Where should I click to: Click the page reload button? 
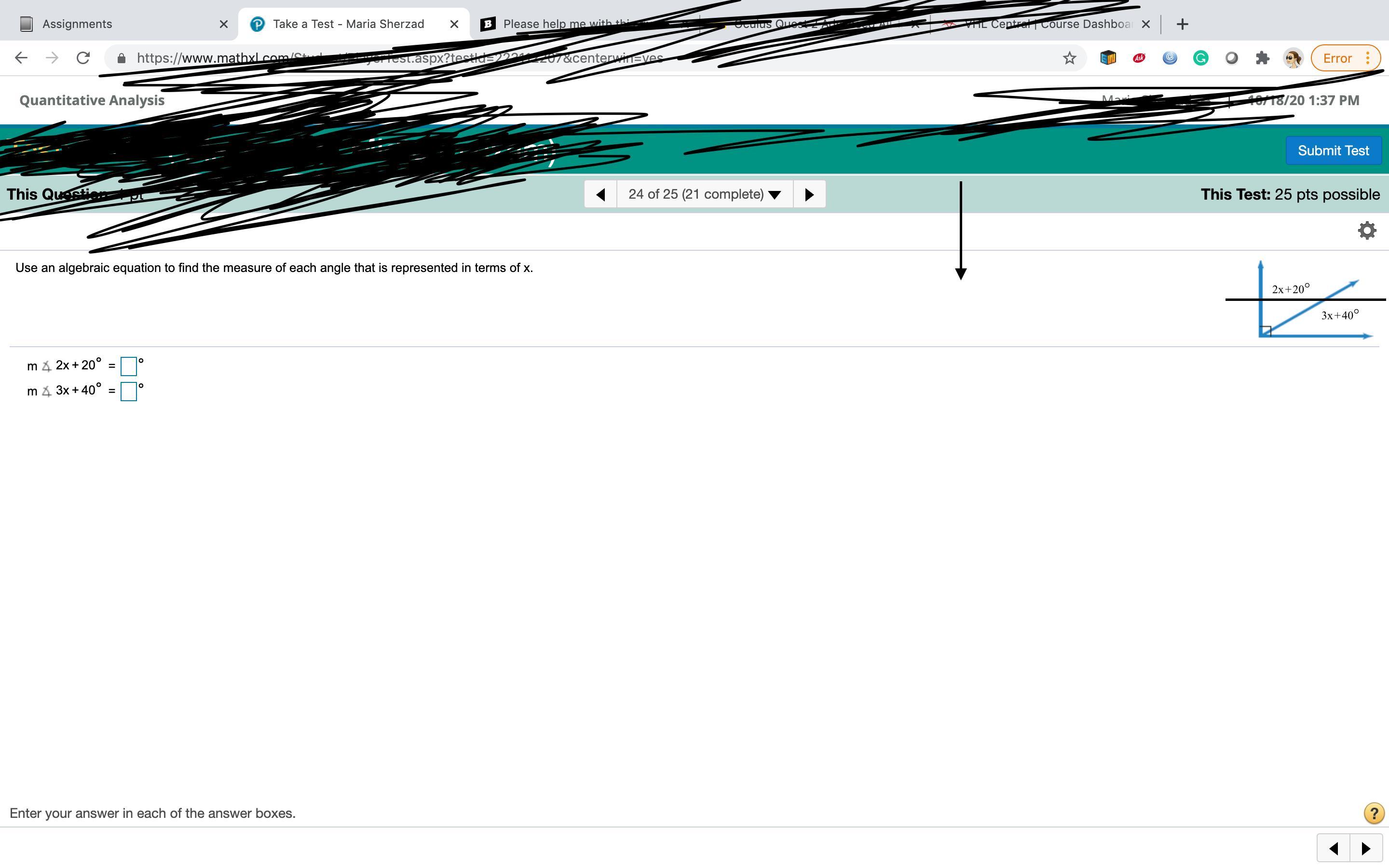click(x=84, y=57)
